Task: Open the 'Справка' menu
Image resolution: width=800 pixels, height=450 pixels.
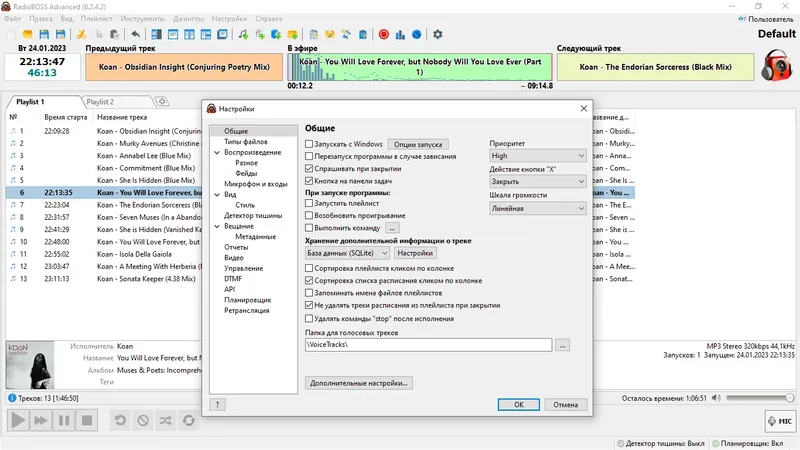Action: click(x=268, y=19)
